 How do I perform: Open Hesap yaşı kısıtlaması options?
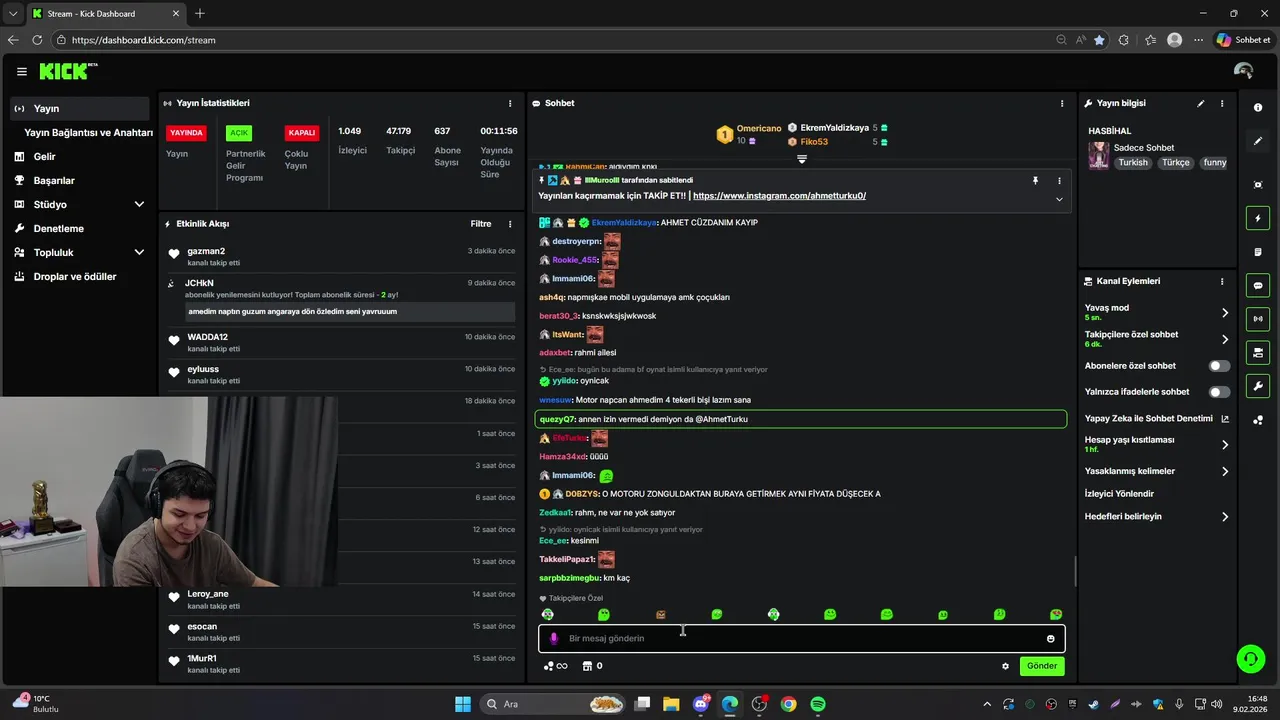click(1224, 445)
